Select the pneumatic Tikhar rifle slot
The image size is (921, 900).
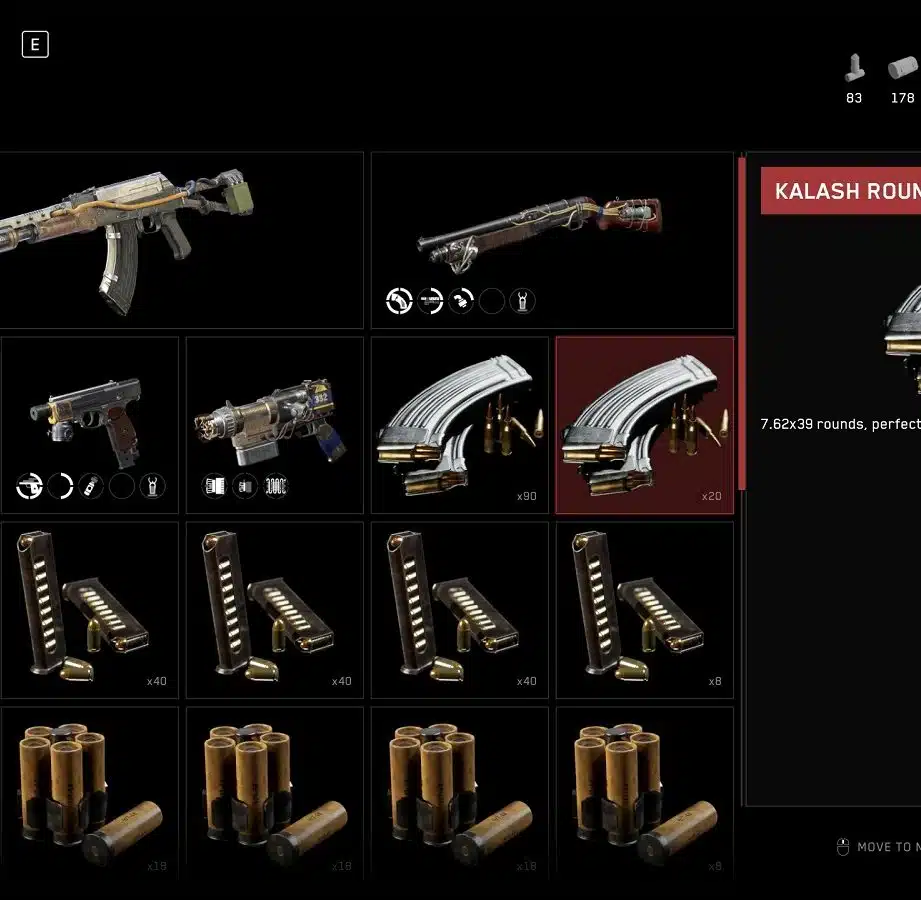552,240
